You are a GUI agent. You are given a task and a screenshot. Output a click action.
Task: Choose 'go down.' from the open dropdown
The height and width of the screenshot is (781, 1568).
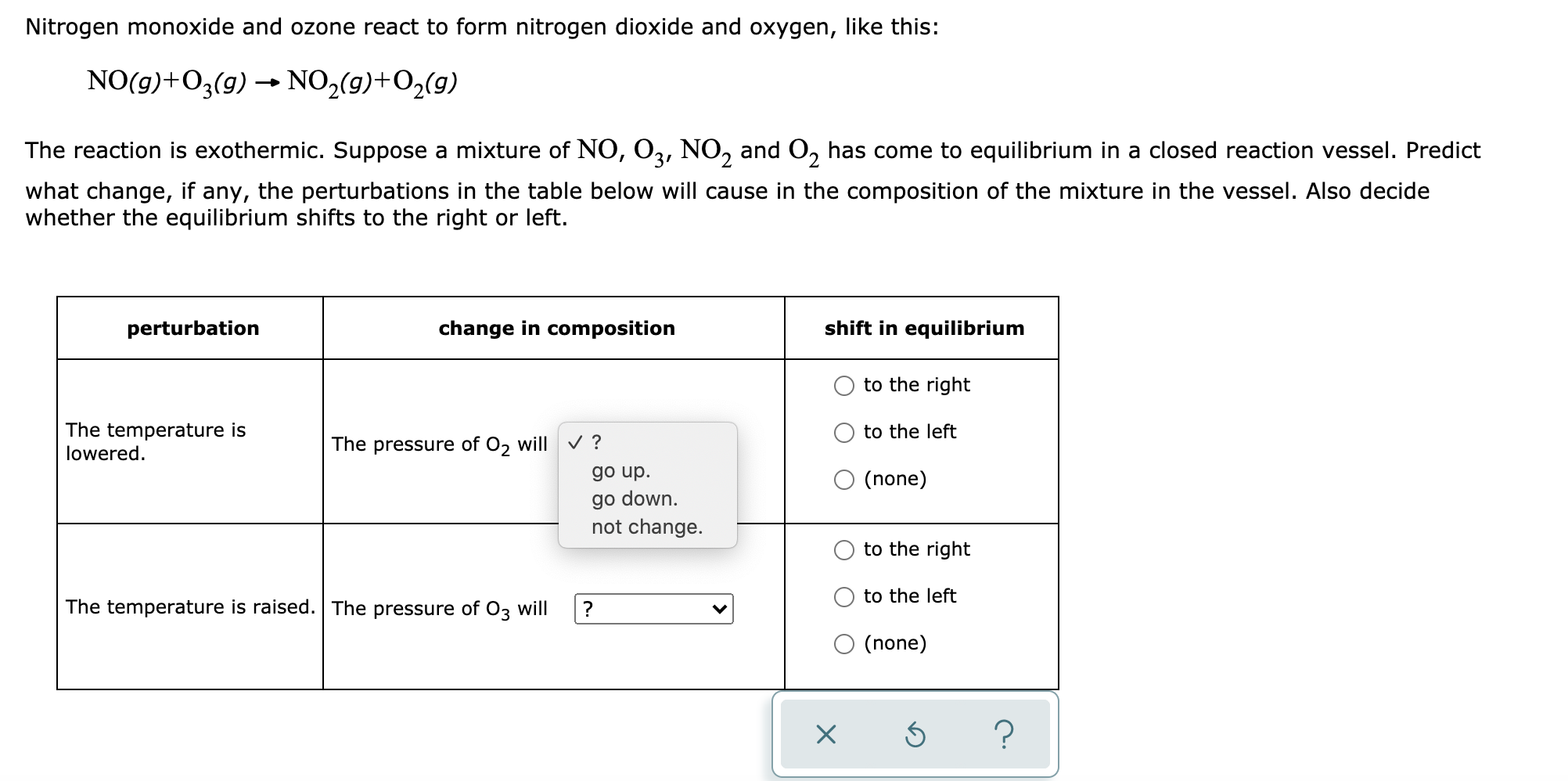(634, 498)
